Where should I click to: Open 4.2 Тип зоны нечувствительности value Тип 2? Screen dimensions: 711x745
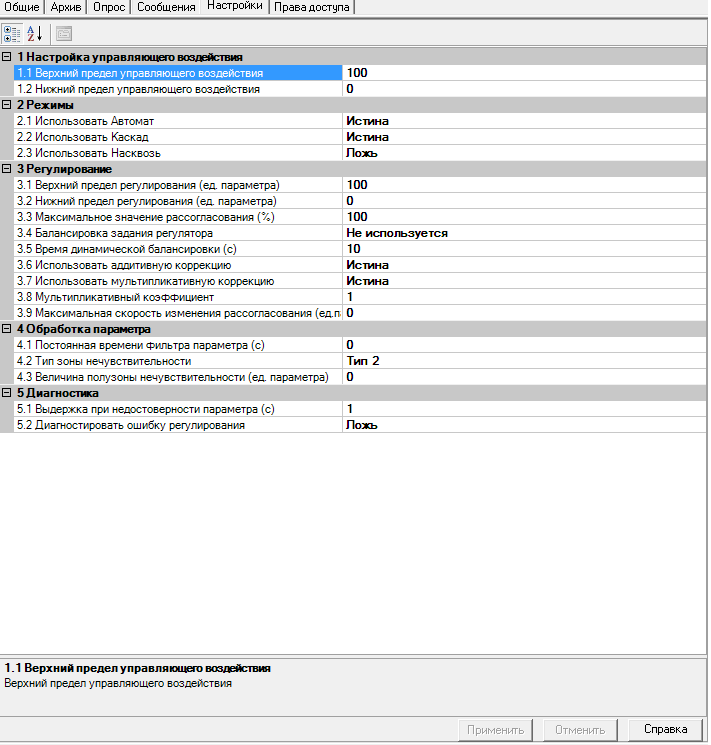[x=524, y=361]
